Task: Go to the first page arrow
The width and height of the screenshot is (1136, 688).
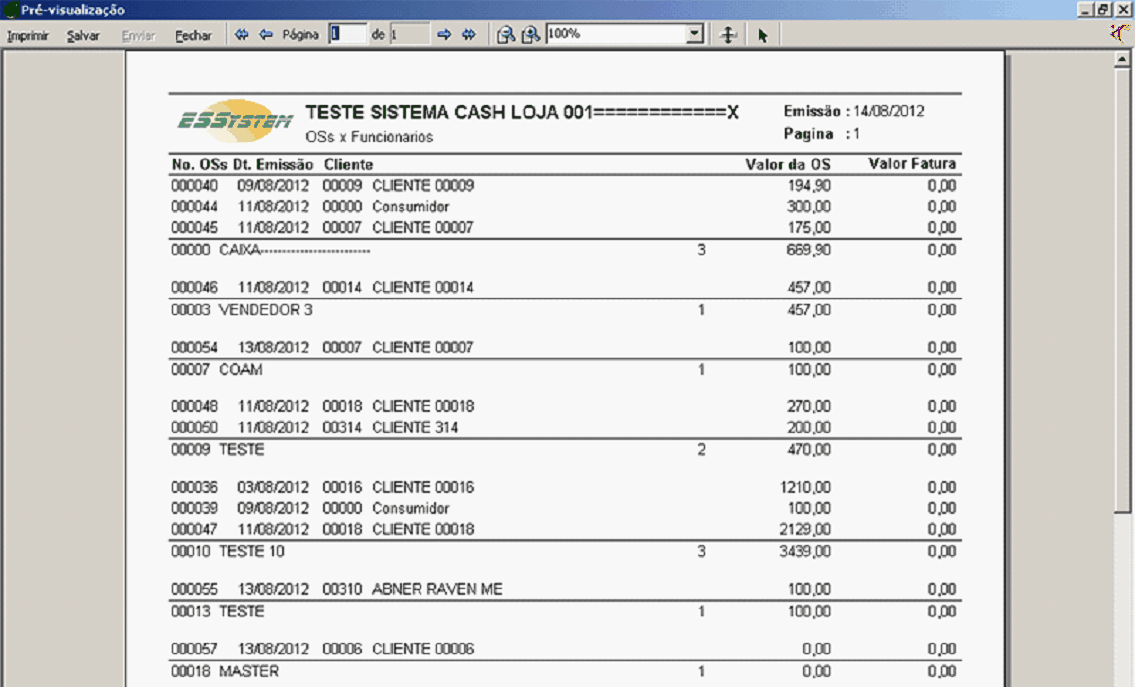Action: [x=241, y=35]
